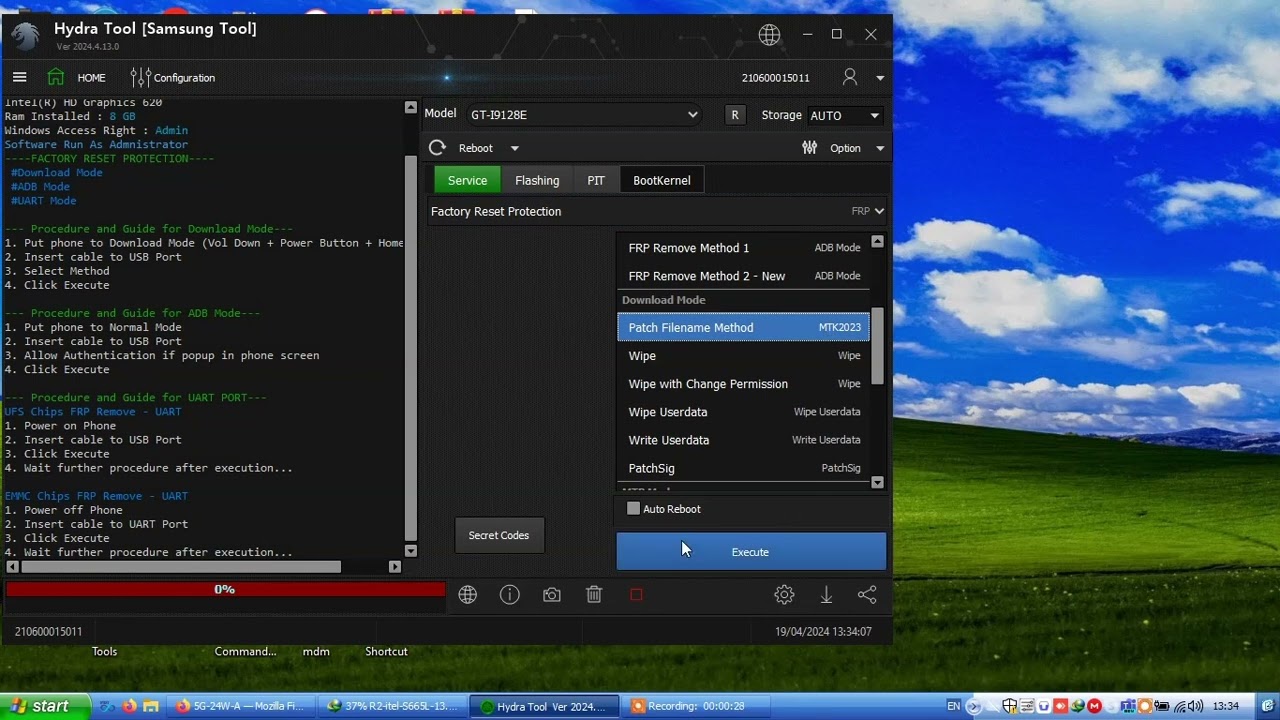Select Wipe with Change Permission
The height and width of the screenshot is (720, 1280).
click(743, 384)
